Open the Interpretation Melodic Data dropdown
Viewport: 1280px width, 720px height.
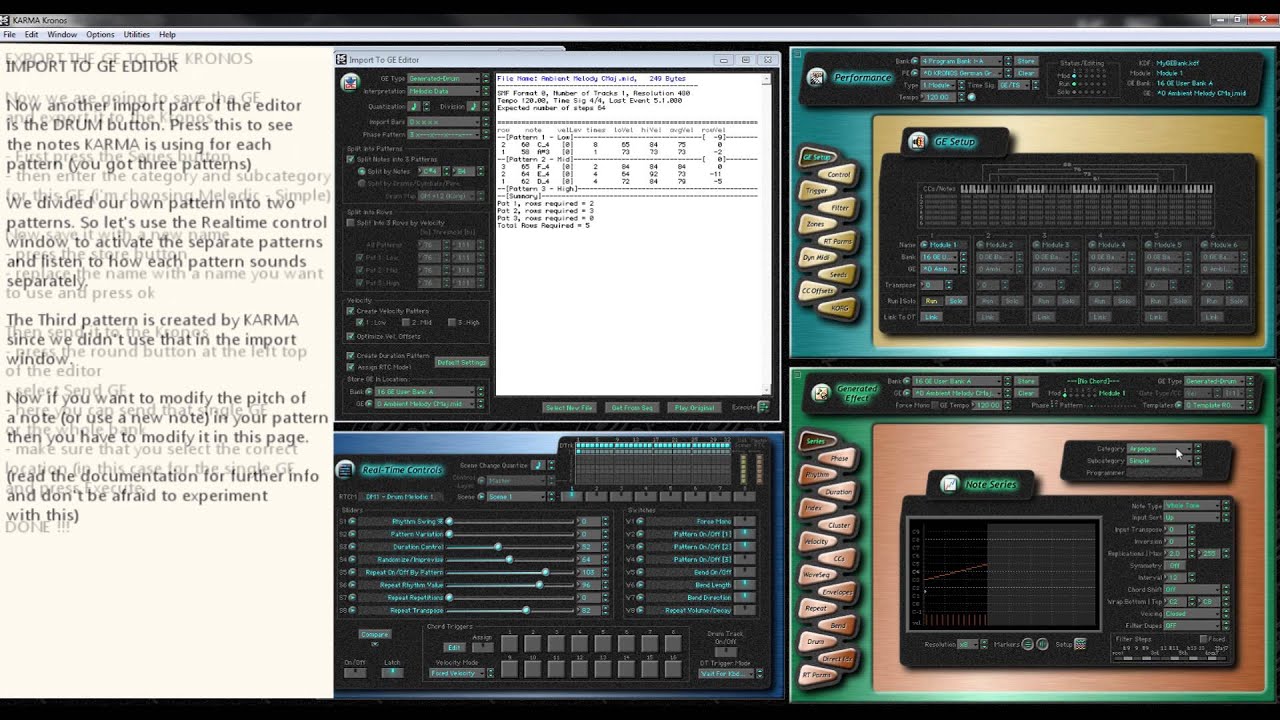pos(444,91)
